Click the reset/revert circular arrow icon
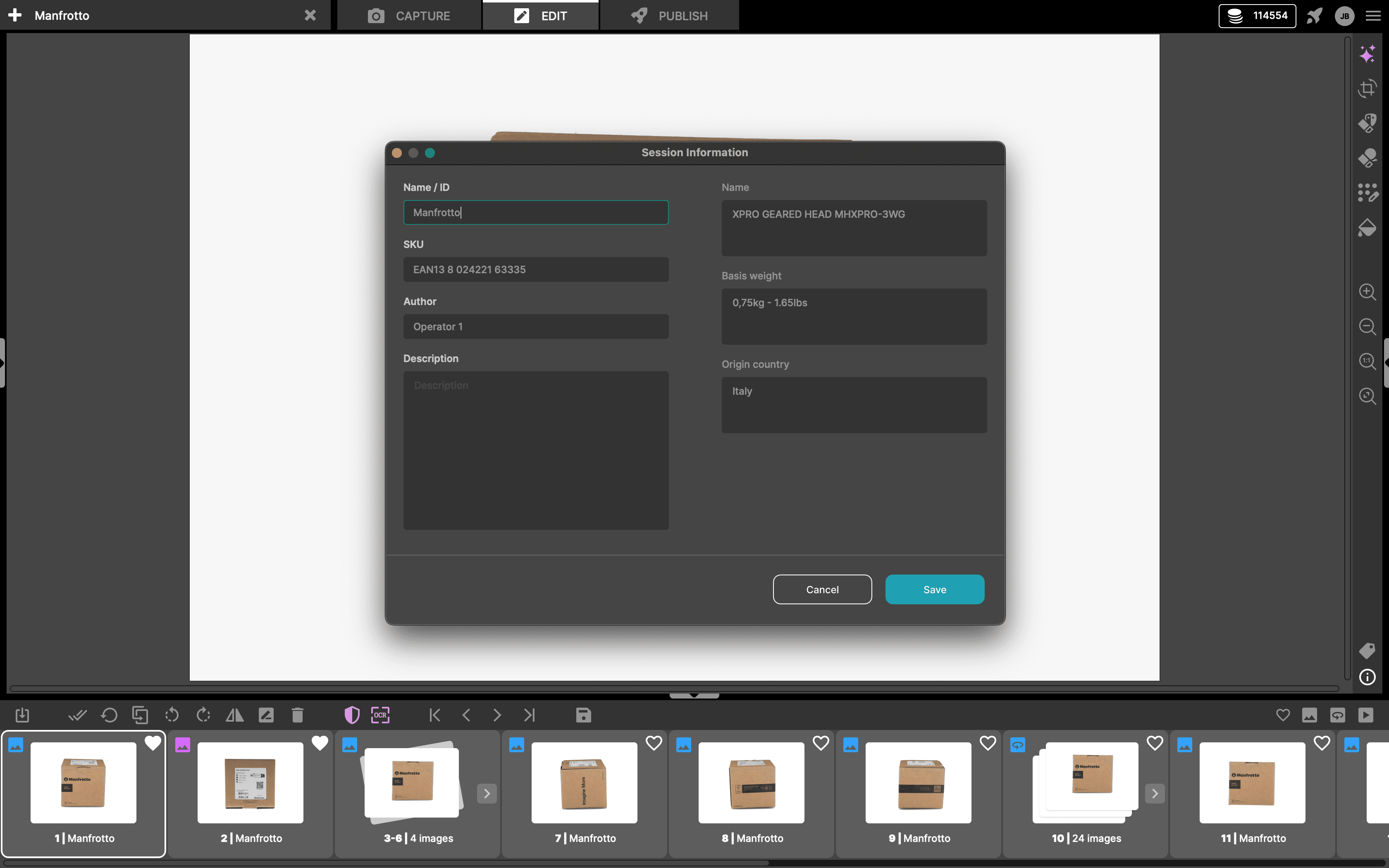Viewport: 1389px width, 868px height. click(109, 715)
